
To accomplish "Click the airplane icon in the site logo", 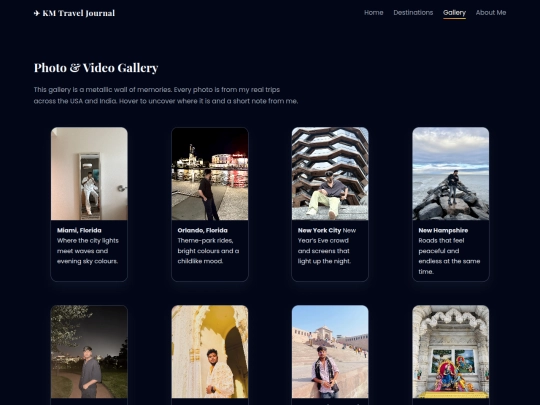I will pyautogui.click(x=37, y=13).
